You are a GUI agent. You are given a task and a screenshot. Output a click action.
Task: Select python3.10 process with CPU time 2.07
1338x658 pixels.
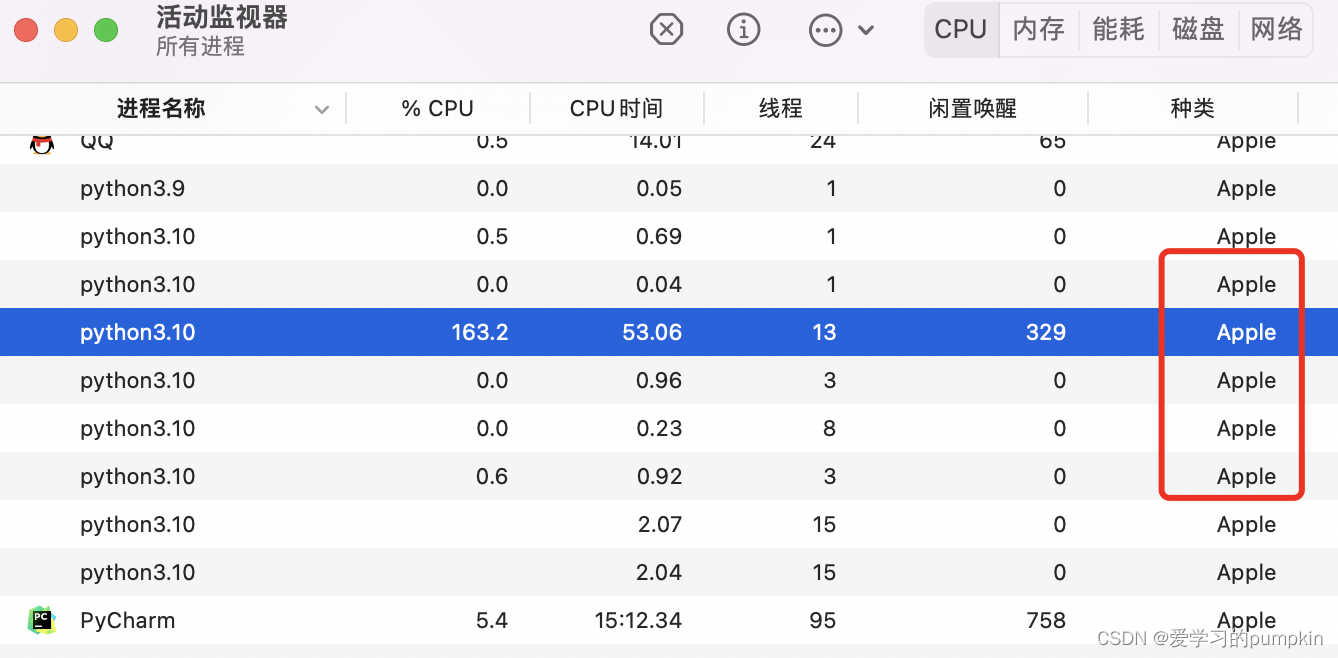(x=138, y=525)
